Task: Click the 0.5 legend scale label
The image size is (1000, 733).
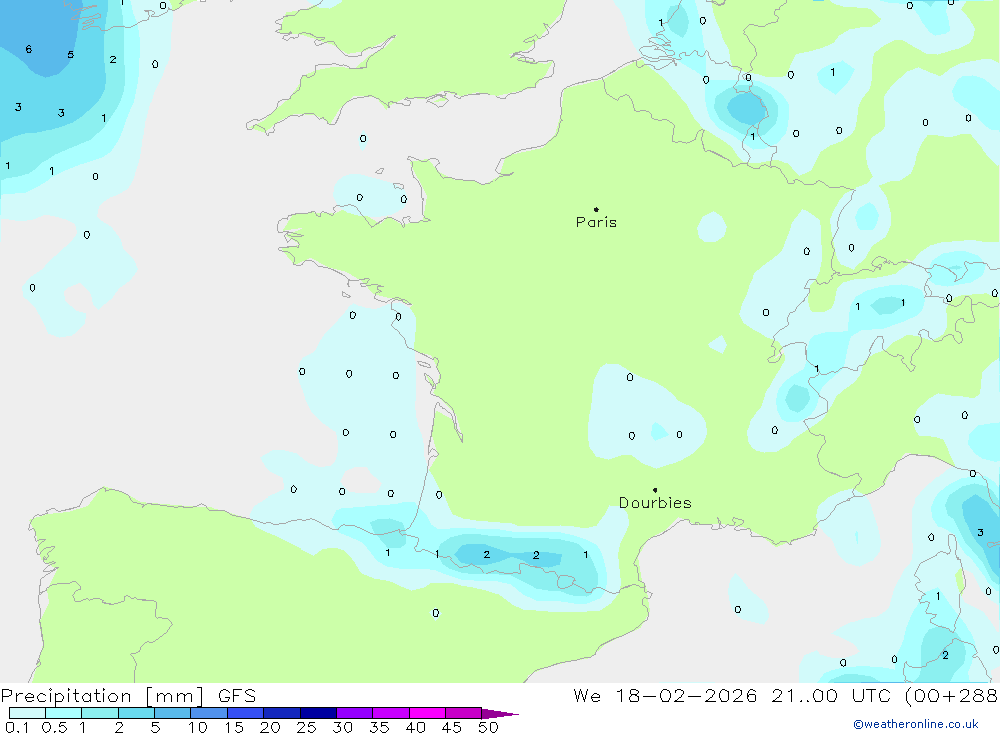Action: (54, 727)
